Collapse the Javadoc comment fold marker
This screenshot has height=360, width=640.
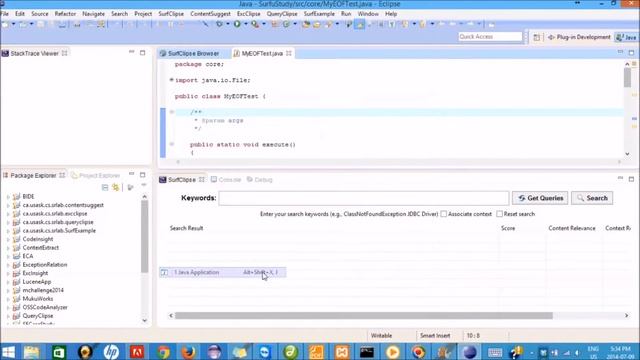172,112
